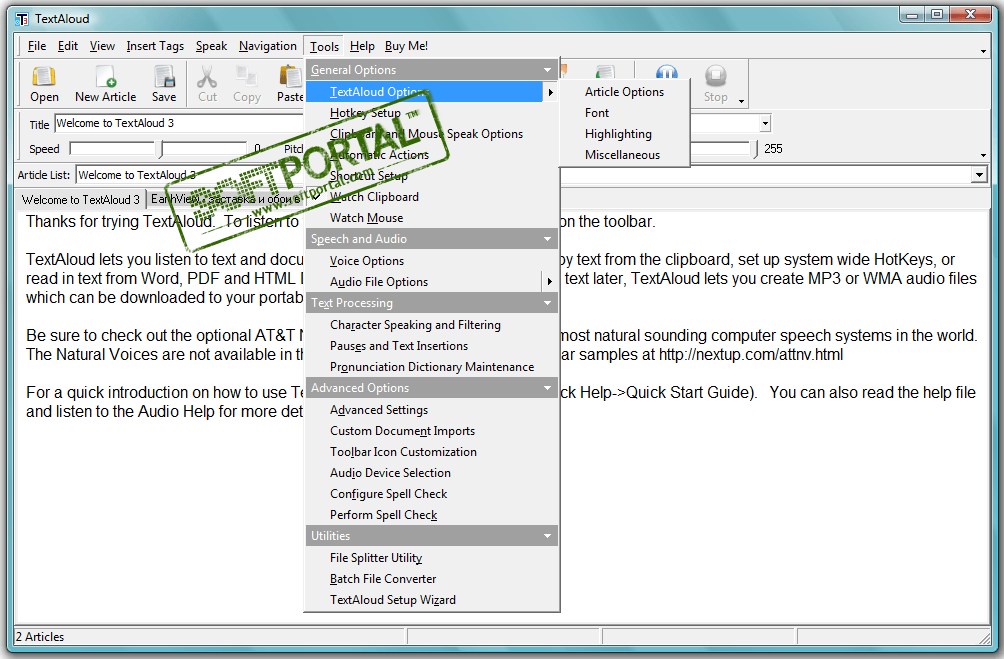
Task: Launch File Splitter Utility
Action: [x=432, y=558]
